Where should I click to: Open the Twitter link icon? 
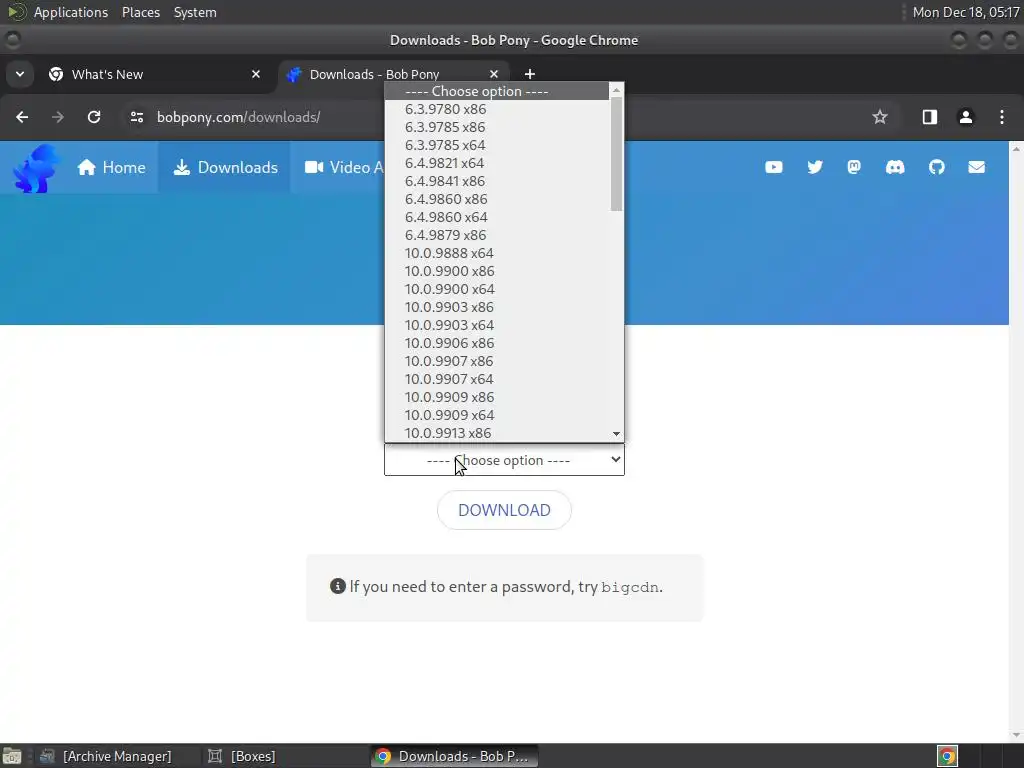coord(815,167)
